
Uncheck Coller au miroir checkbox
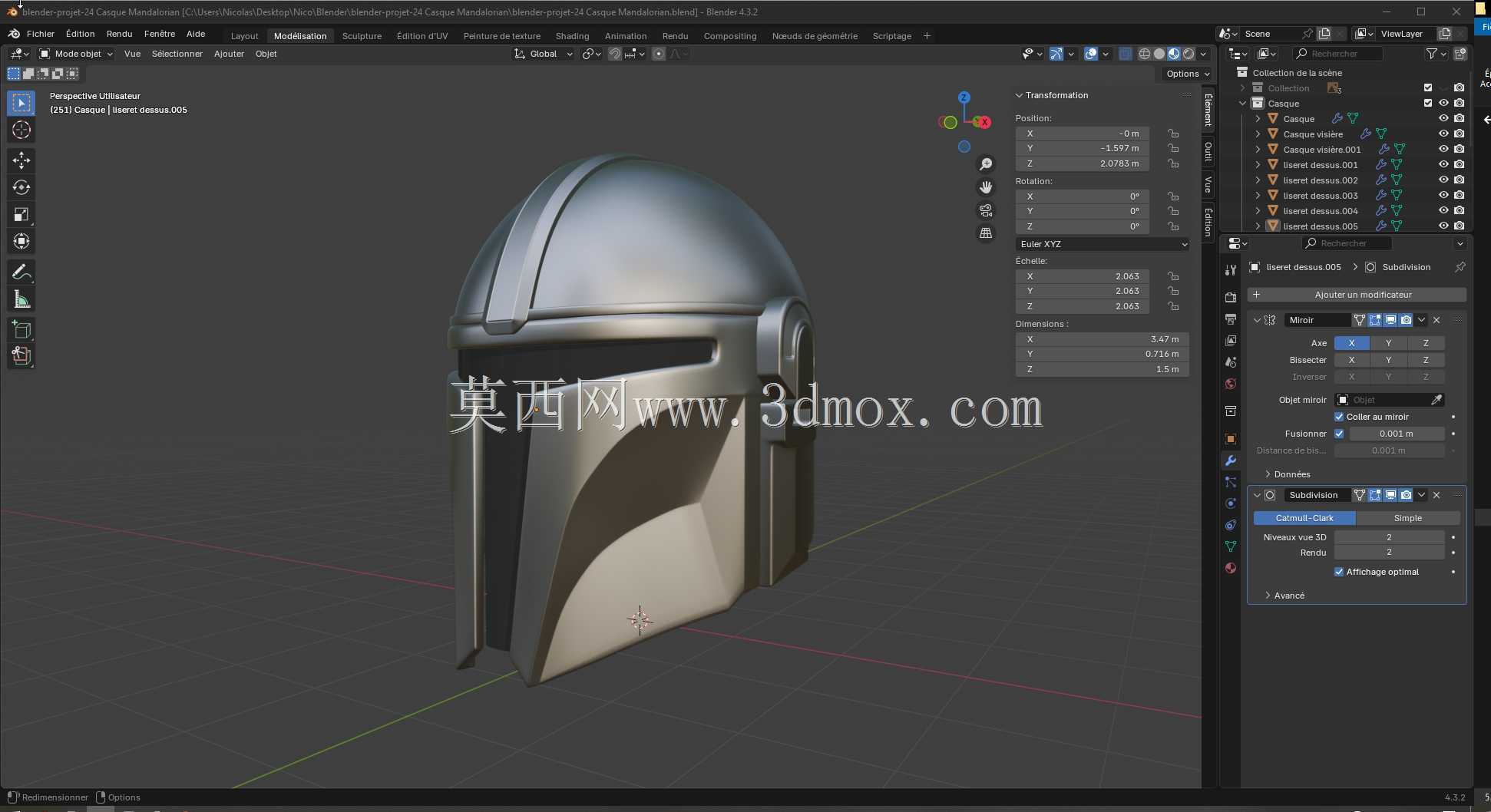pyautogui.click(x=1339, y=417)
